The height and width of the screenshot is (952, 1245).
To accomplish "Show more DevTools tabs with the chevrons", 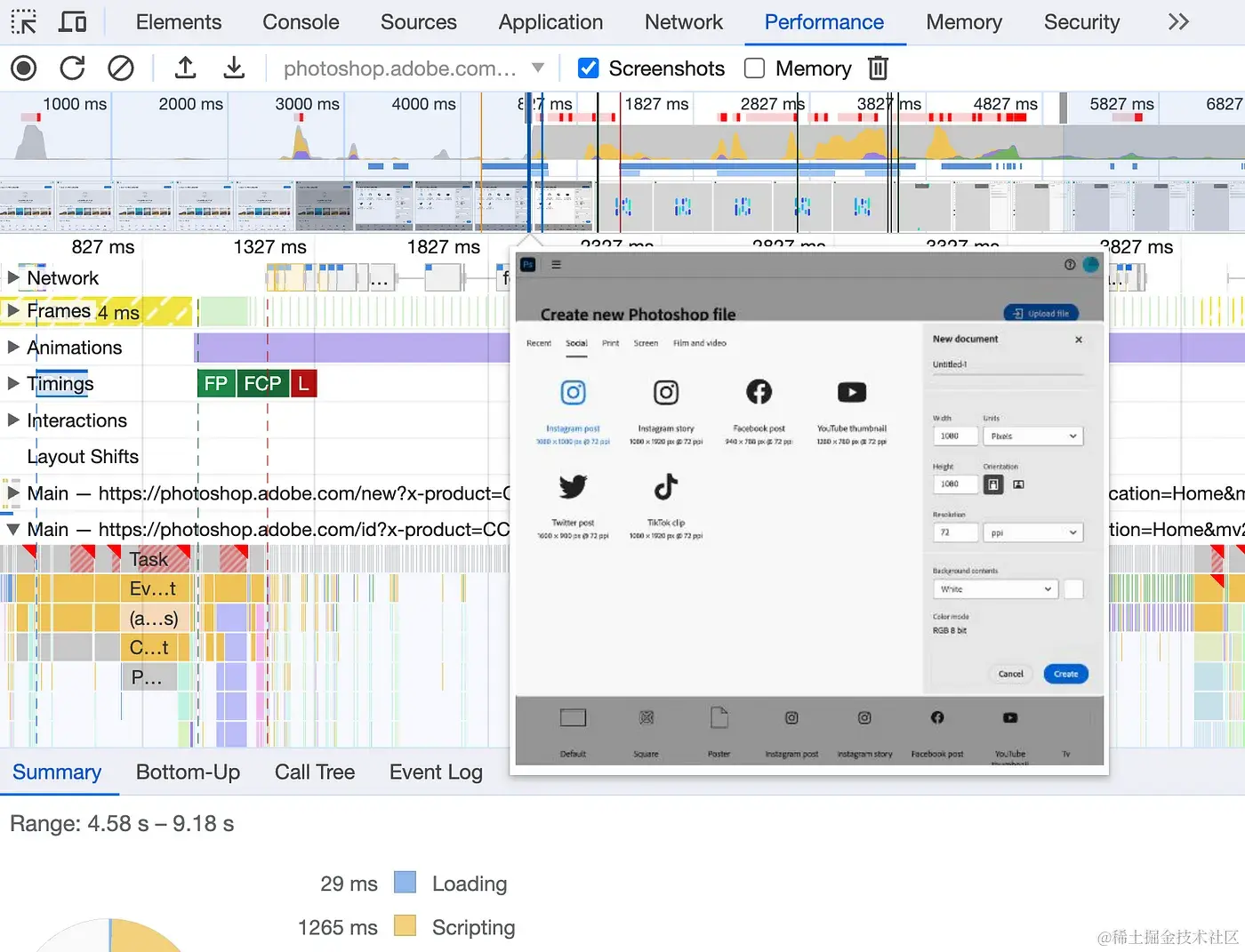I will click(1178, 22).
